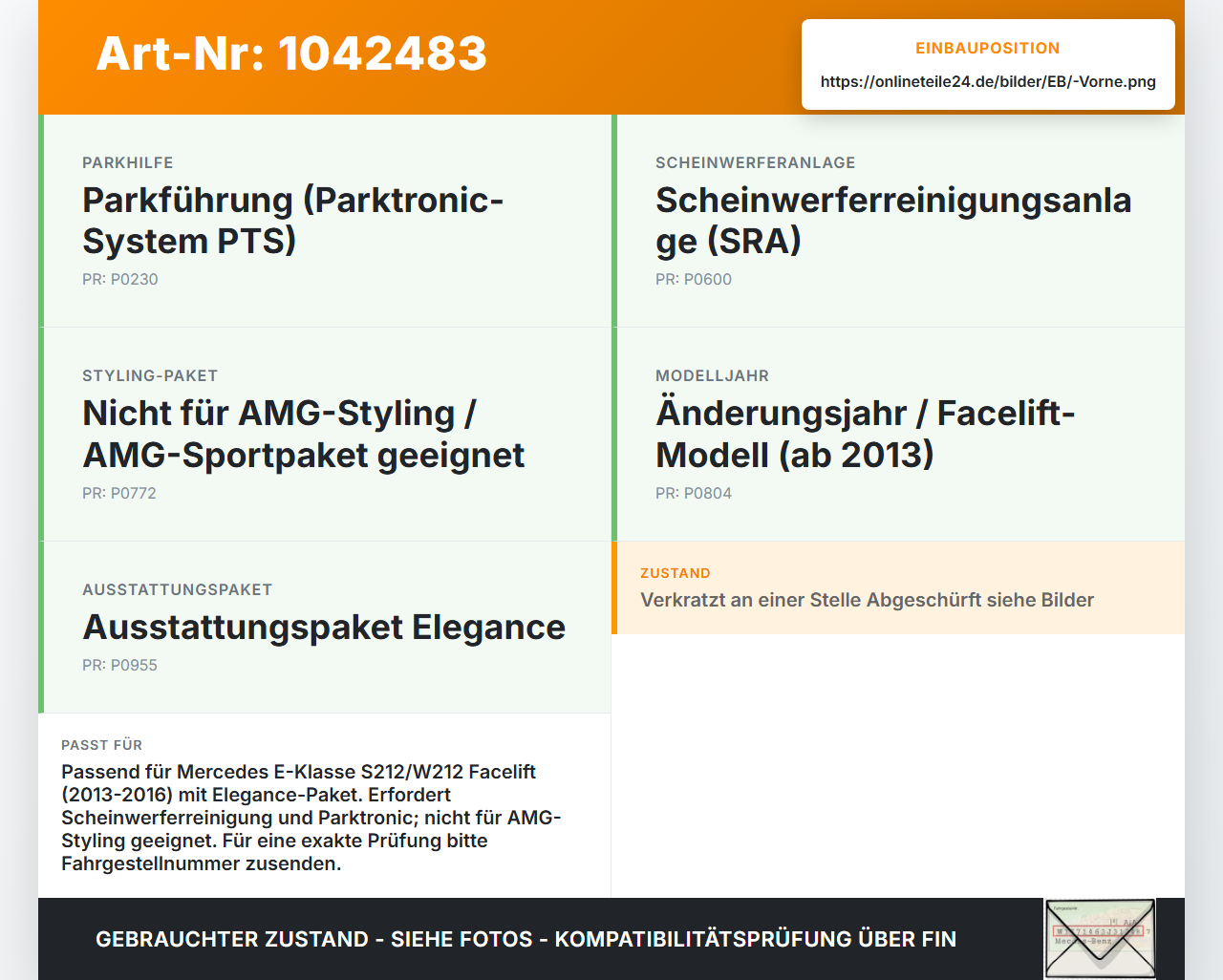The image size is (1223, 980).
Task: Click the PR: P0230 code
Action: [x=120, y=280]
